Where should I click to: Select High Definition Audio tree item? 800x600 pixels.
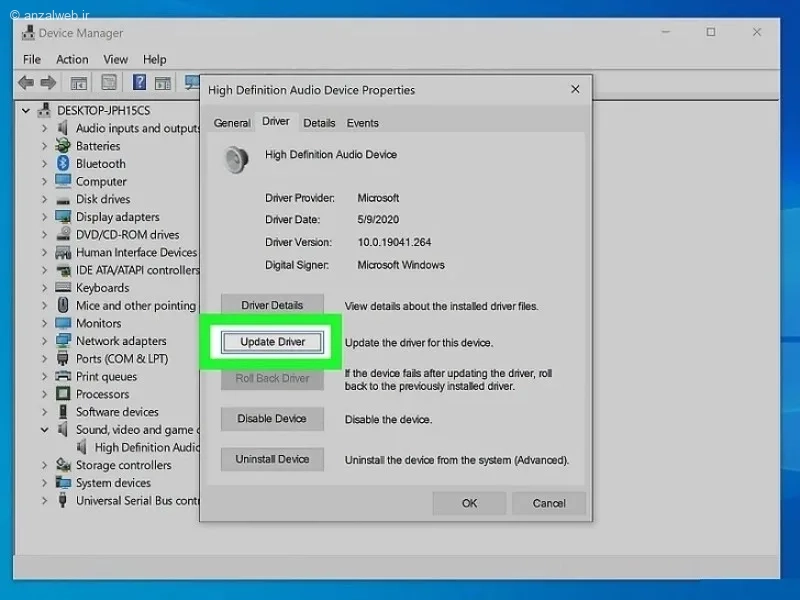pos(147,447)
